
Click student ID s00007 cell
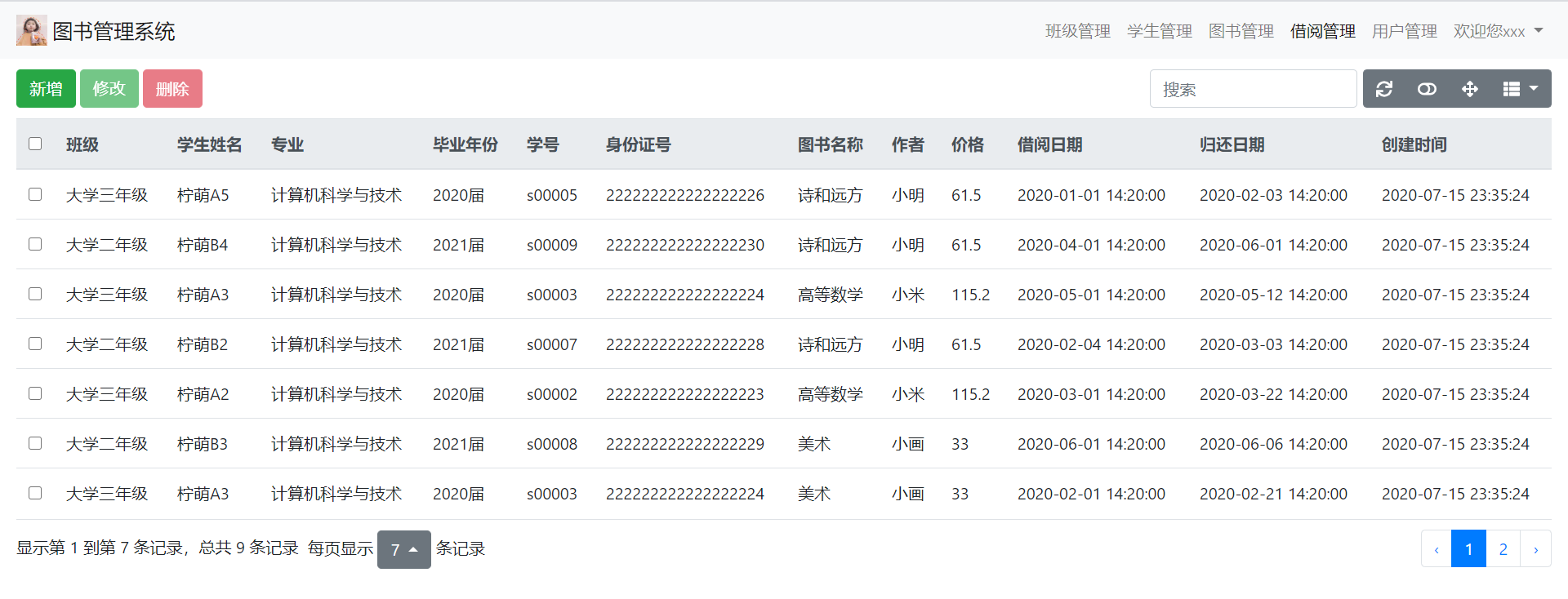(552, 344)
